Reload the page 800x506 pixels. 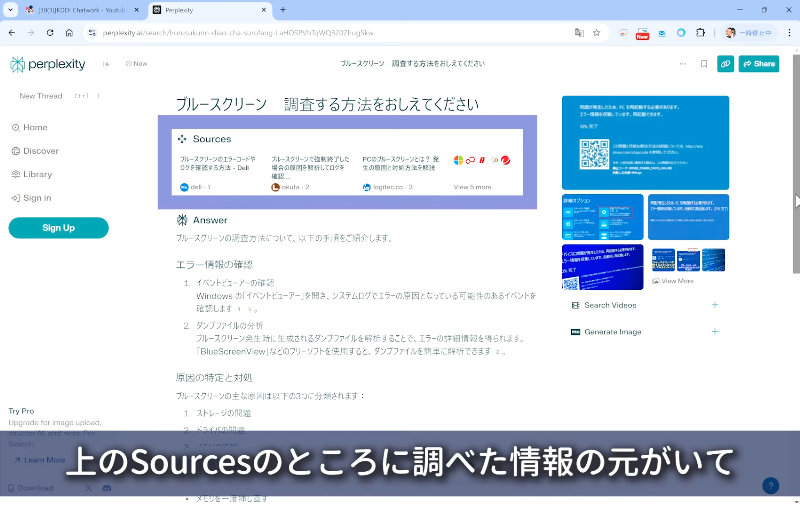50,33
